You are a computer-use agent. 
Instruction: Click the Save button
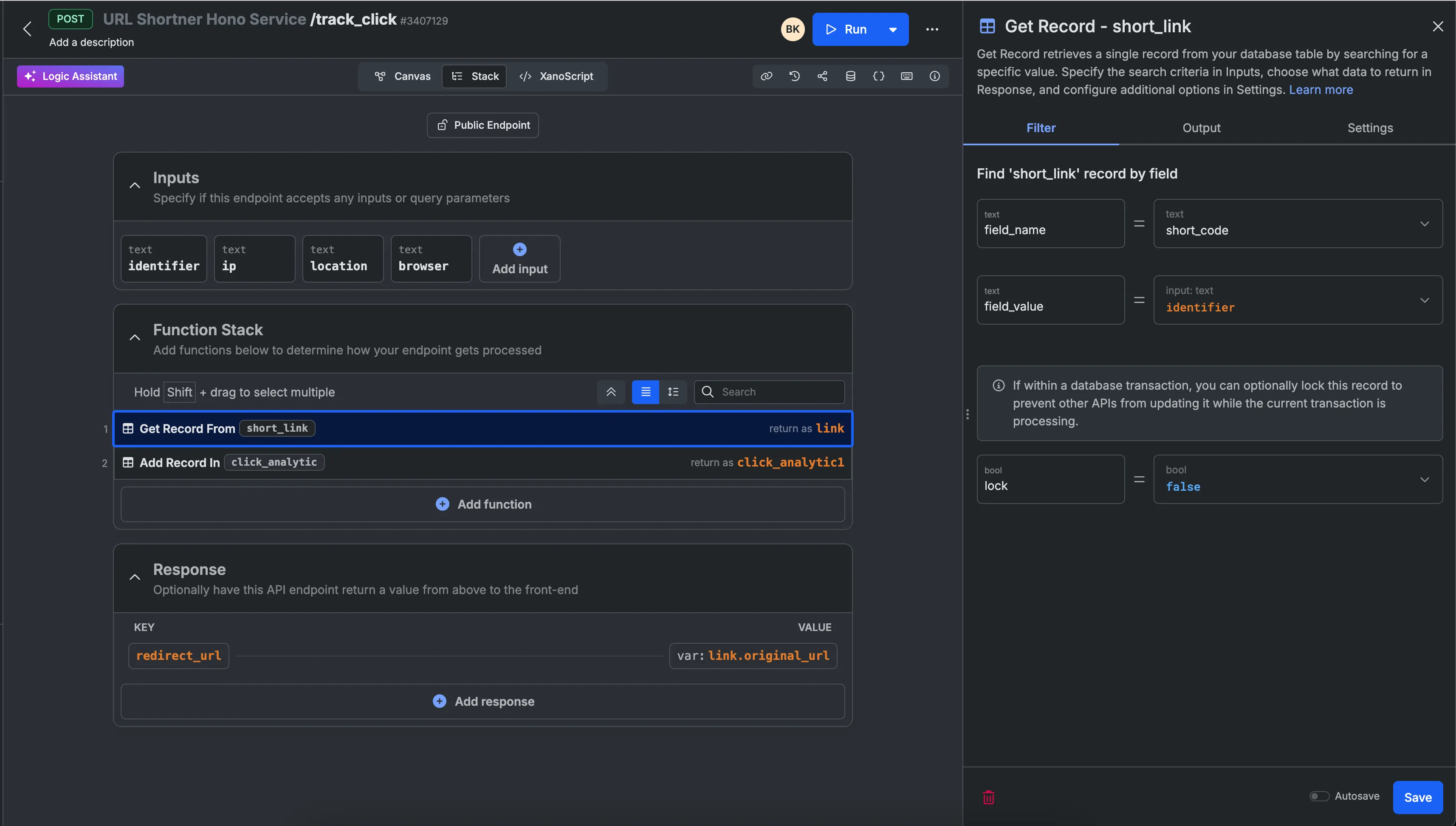[x=1417, y=797]
